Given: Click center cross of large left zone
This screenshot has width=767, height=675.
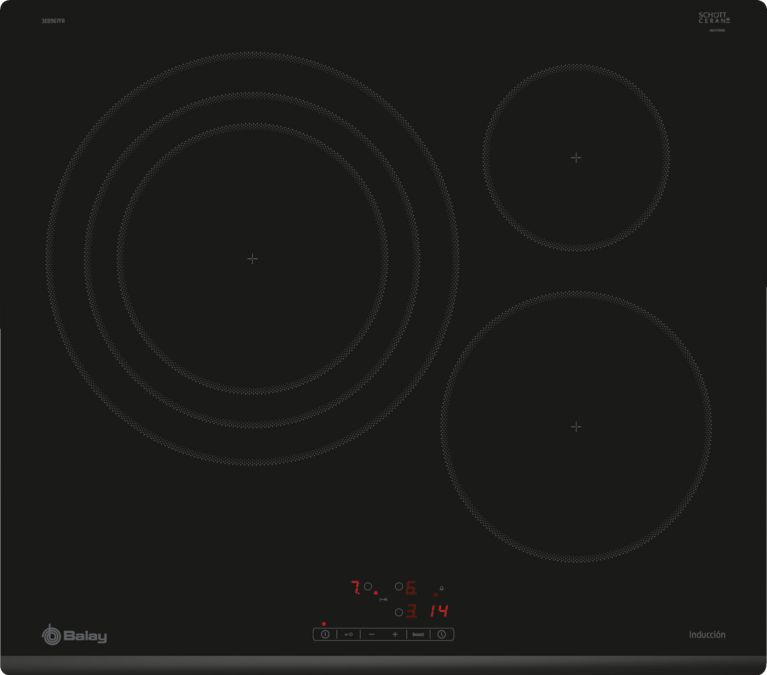Looking at the screenshot, I should pyautogui.click(x=252, y=258).
